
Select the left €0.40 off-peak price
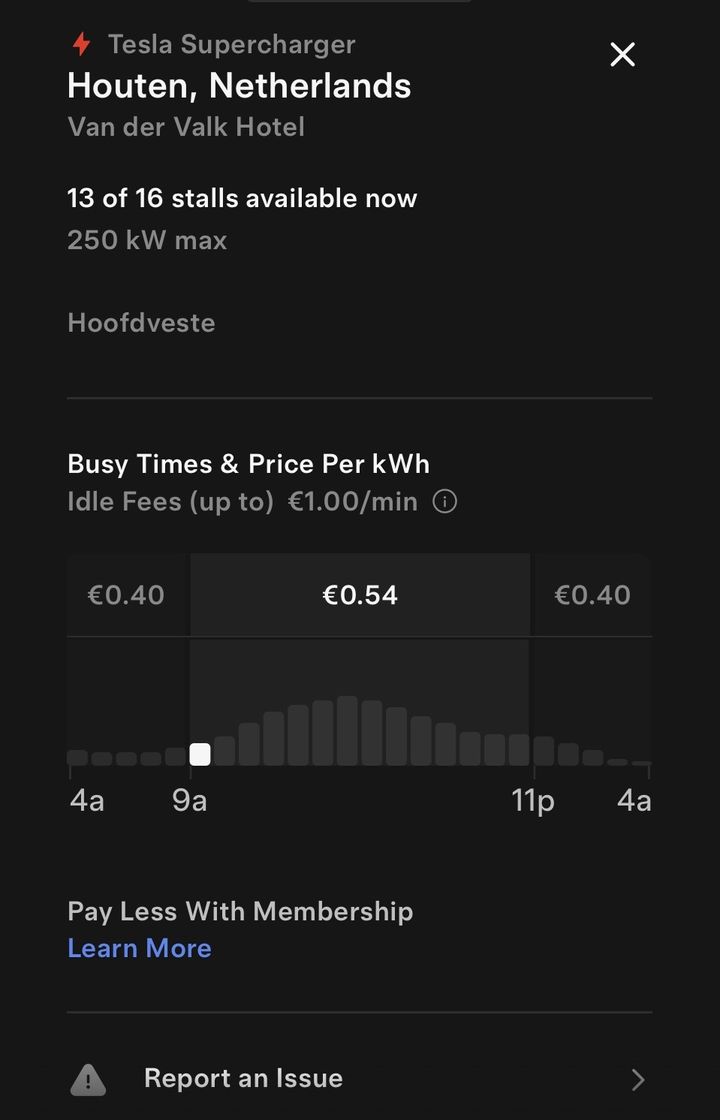pos(126,595)
